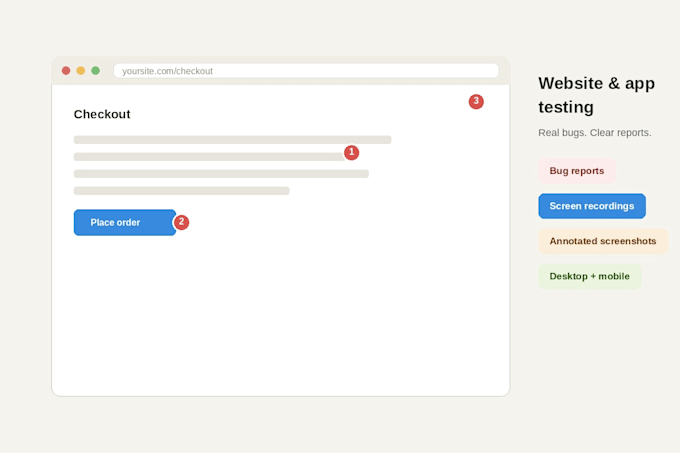Click annotation marker number 1

click(351, 153)
